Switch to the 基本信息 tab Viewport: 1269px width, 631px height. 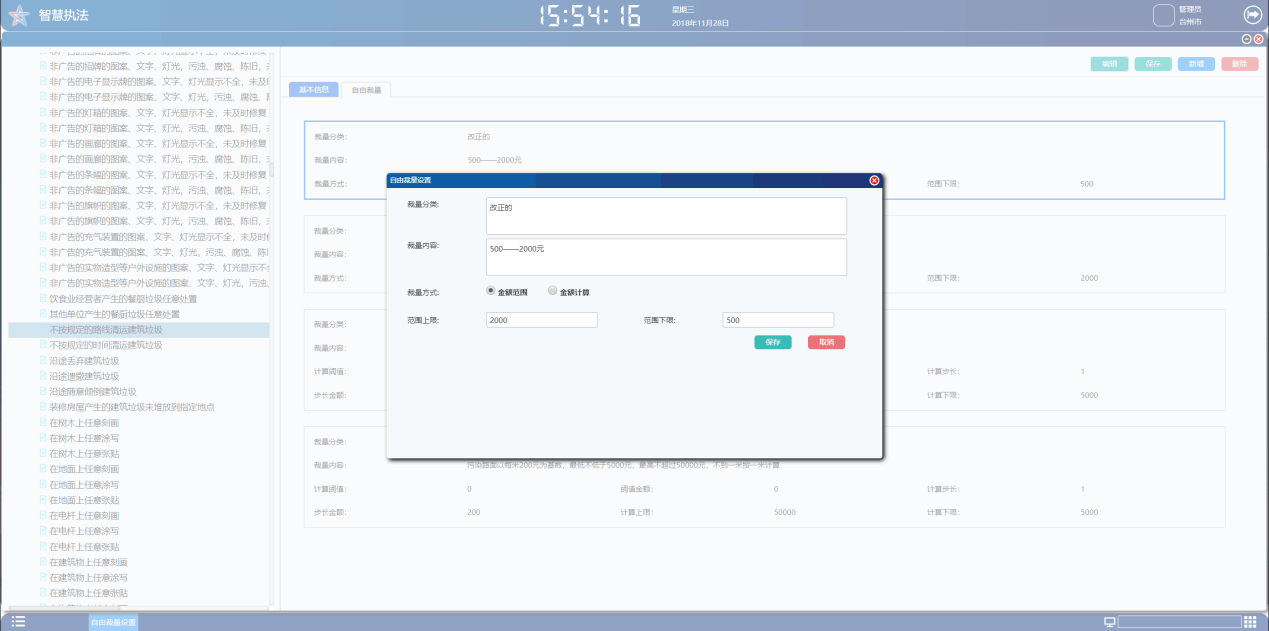tap(313, 89)
